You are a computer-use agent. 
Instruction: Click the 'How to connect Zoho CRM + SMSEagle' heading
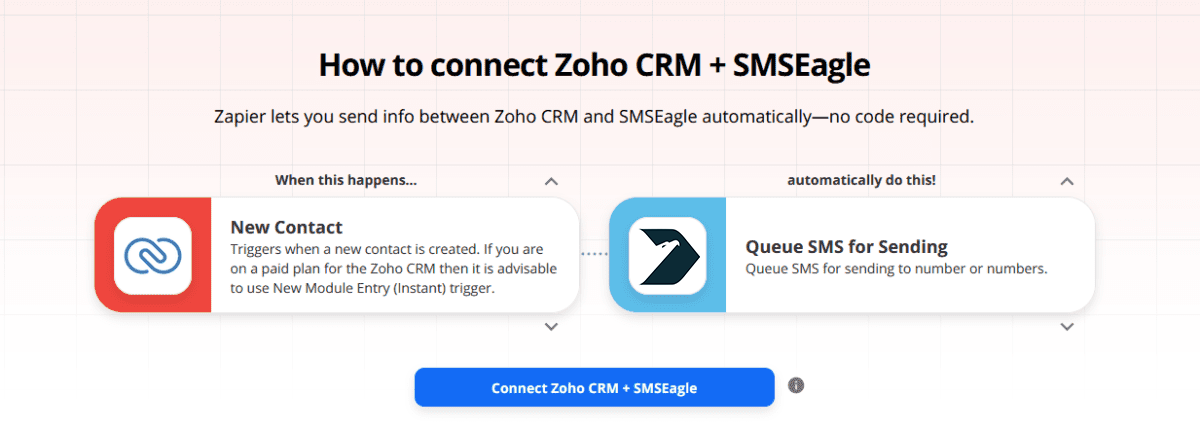click(594, 66)
